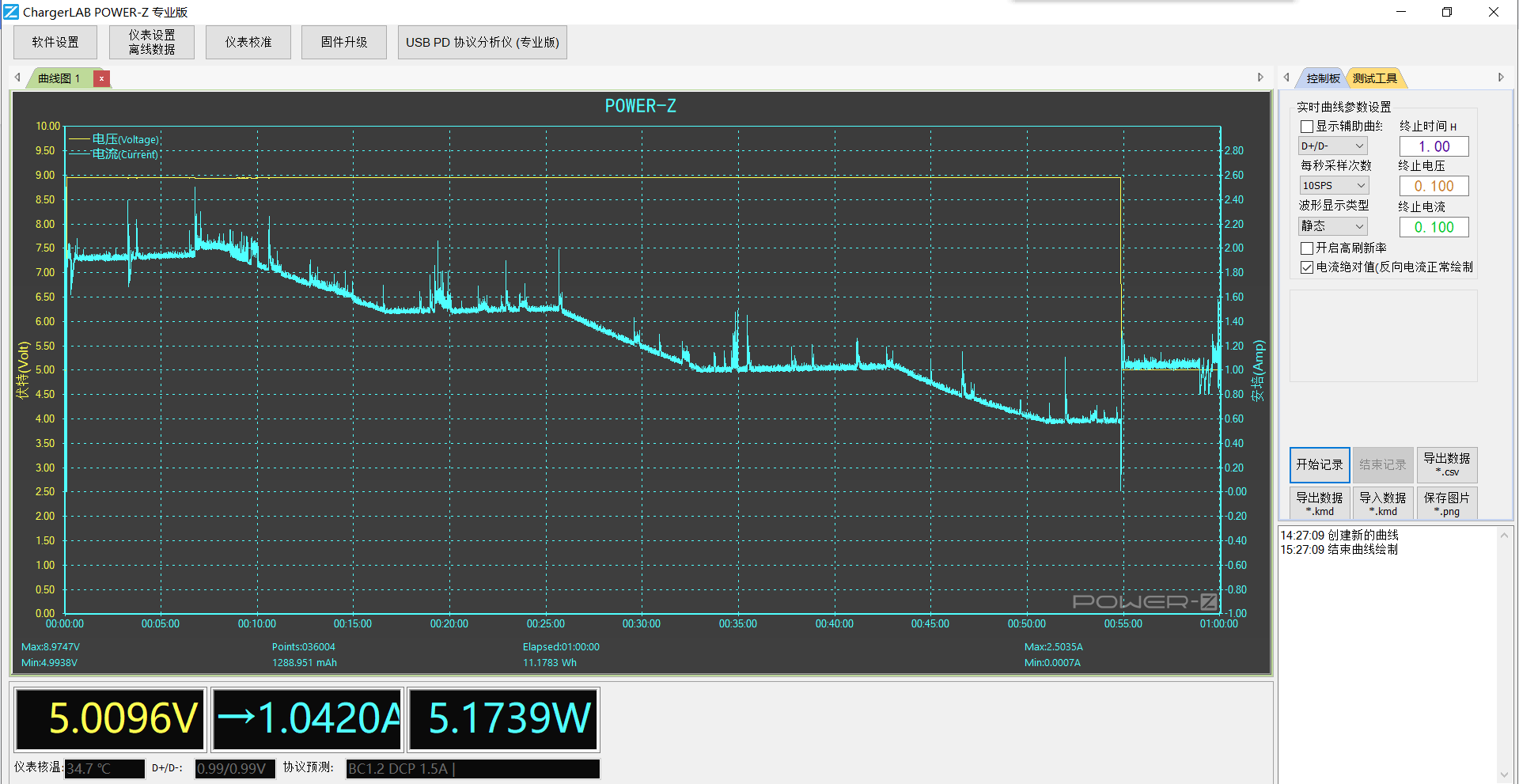The height and width of the screenshot is (784, 1519).
Task: Open the D+/D- dropdown
Action: [1333, 146]
